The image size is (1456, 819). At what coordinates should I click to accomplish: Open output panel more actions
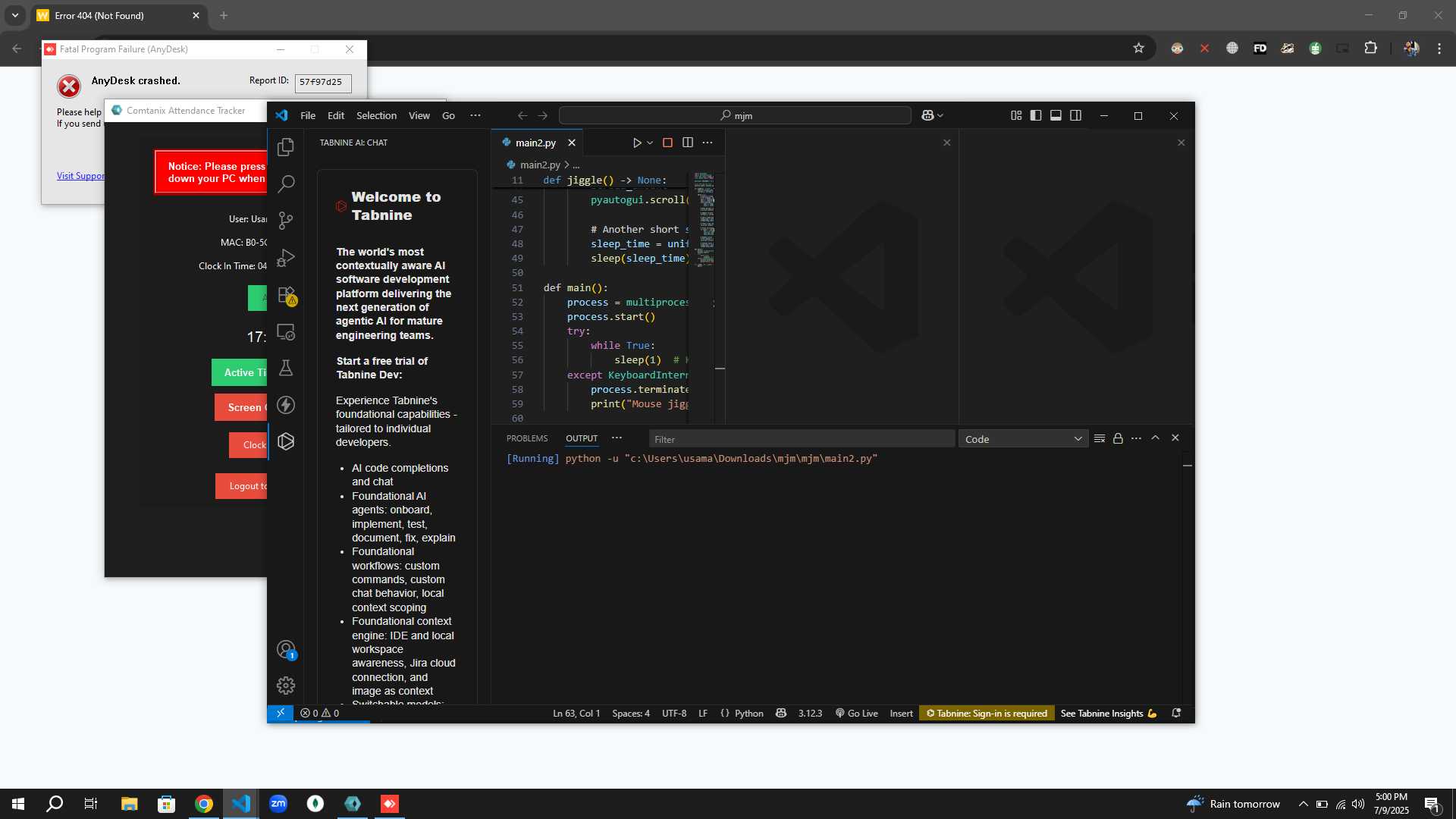tap(1136, 438)
